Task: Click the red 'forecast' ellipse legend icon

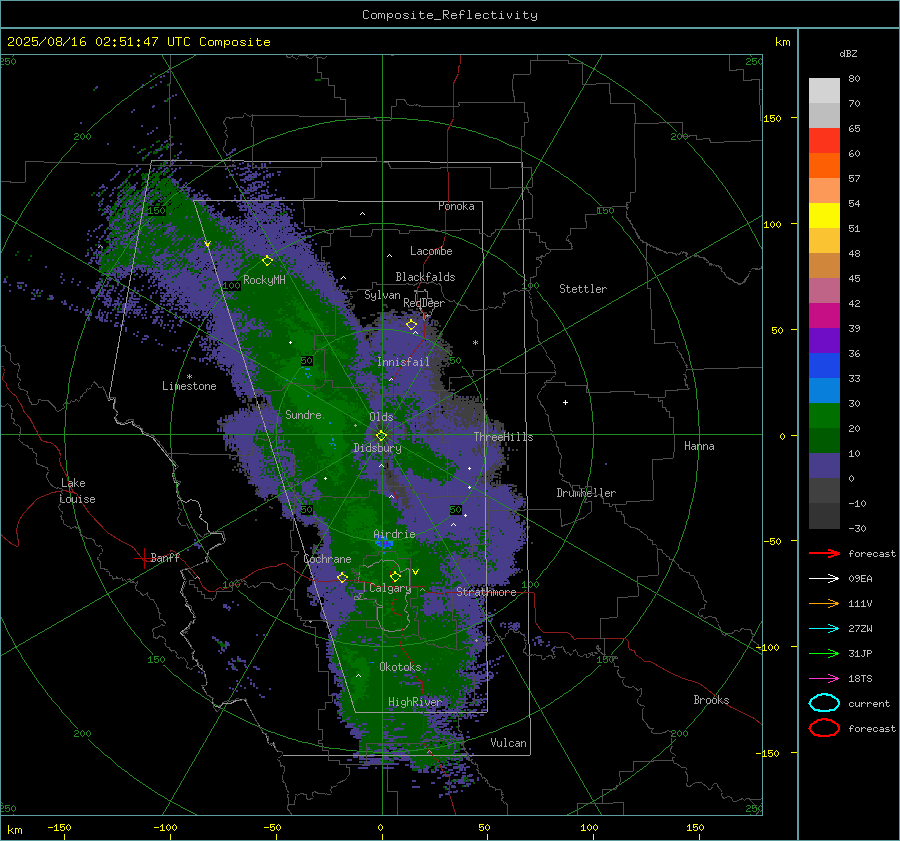Action: pos(824,728)
